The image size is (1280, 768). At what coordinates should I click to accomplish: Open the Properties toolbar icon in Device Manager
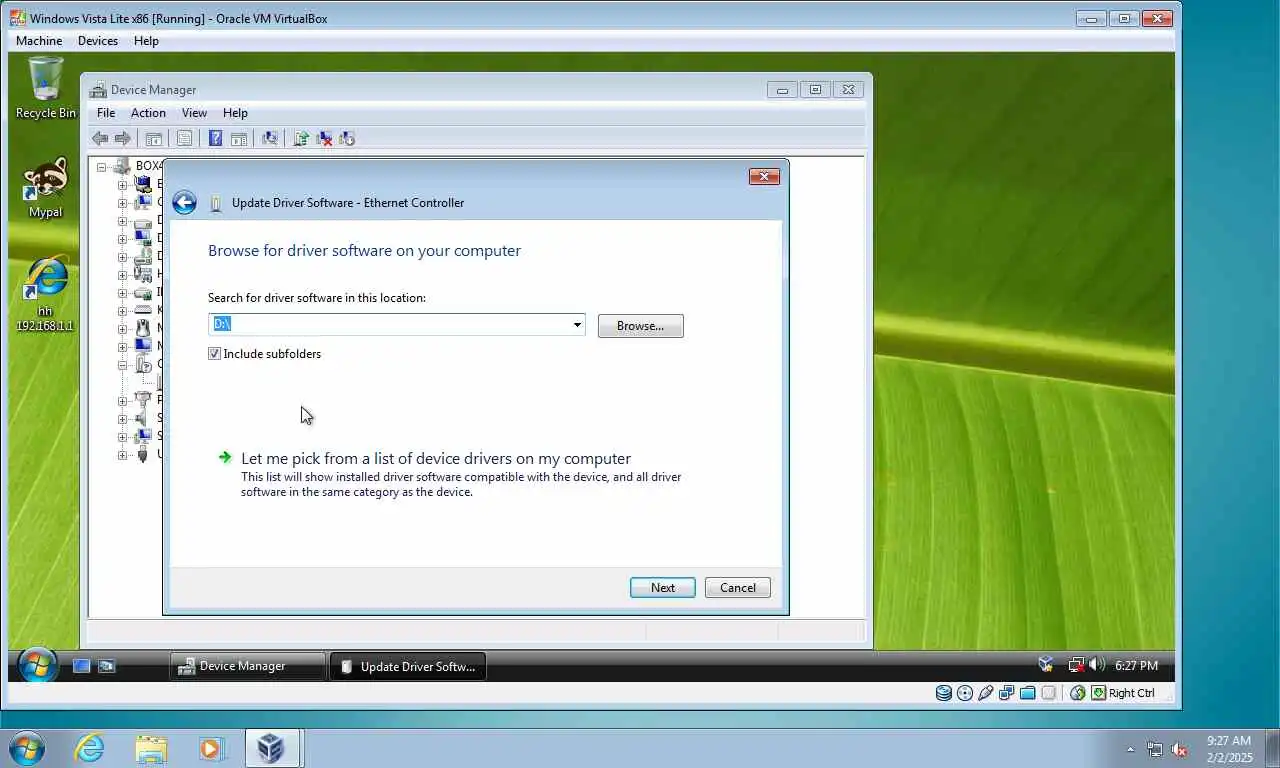[184, 139]
